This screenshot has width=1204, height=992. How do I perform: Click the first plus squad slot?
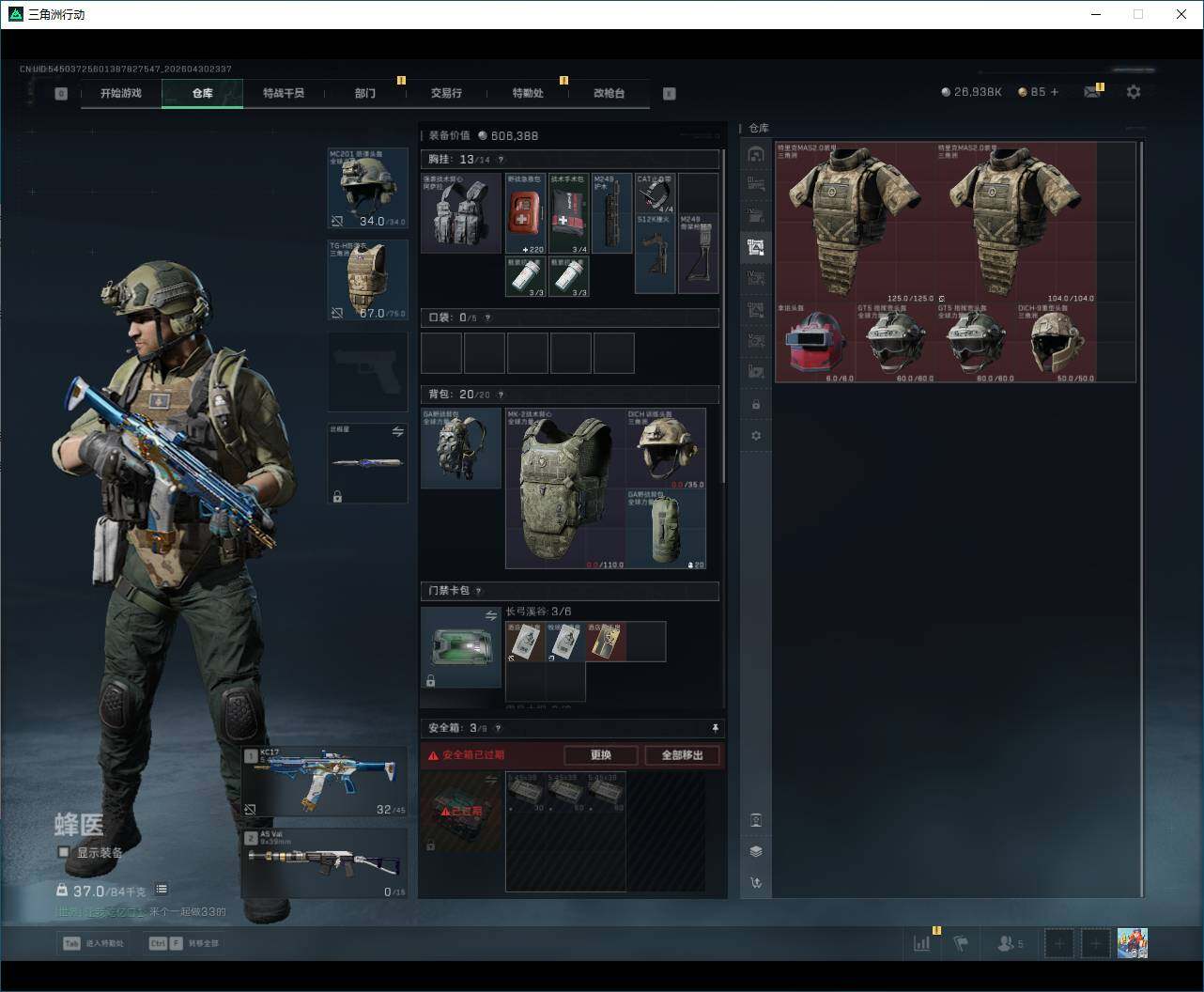coord(1059,943)
